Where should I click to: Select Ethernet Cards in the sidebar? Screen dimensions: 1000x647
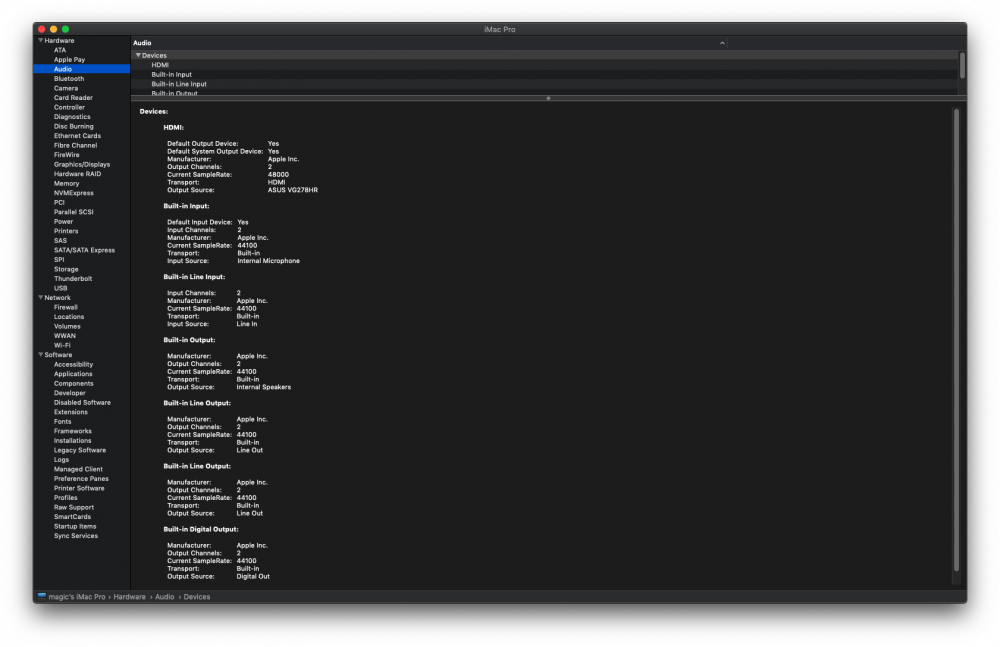coord(77,136)
